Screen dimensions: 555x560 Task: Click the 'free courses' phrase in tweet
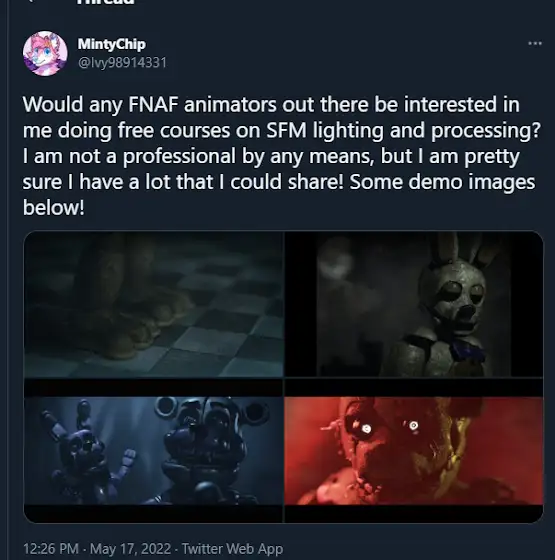tap(174, 131)
